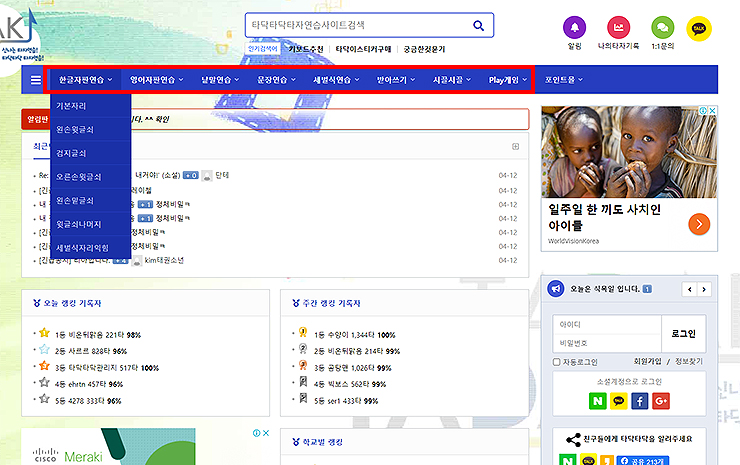Select 왼손윗글쇠 from the submenu
The height and width of the screenshot is (465, 740).
click(91, 129)
